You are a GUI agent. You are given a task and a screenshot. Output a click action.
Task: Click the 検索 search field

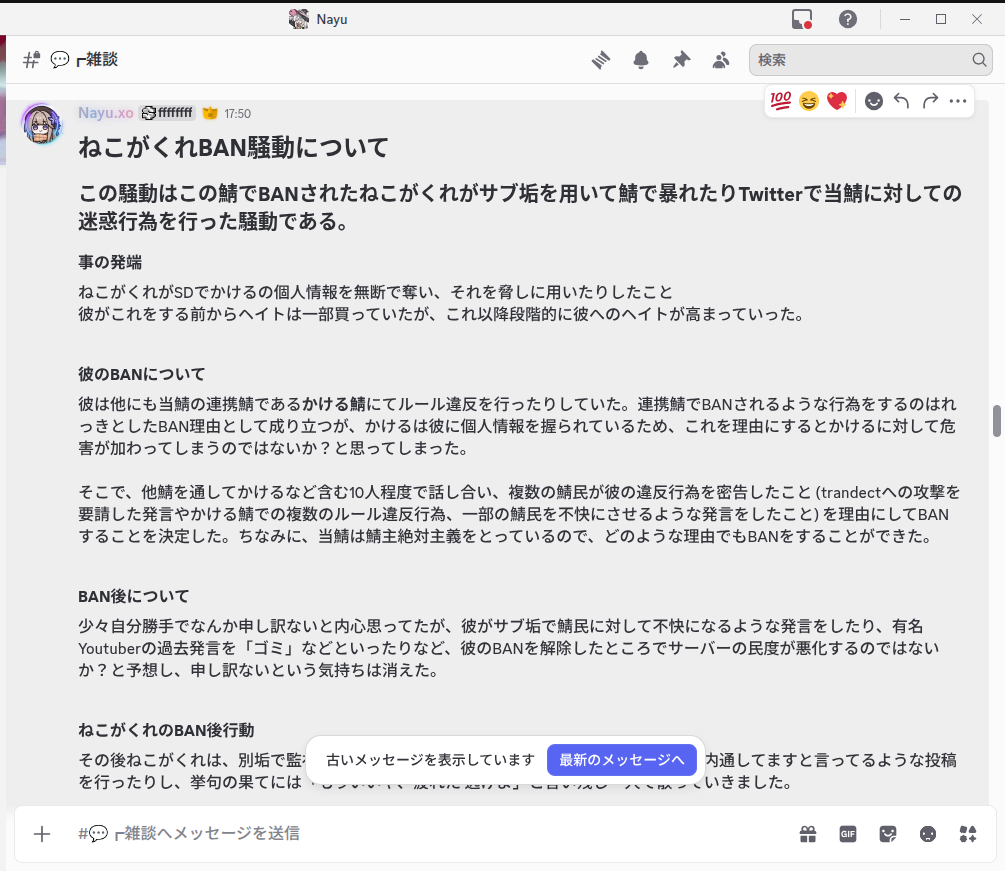point(860,60)
